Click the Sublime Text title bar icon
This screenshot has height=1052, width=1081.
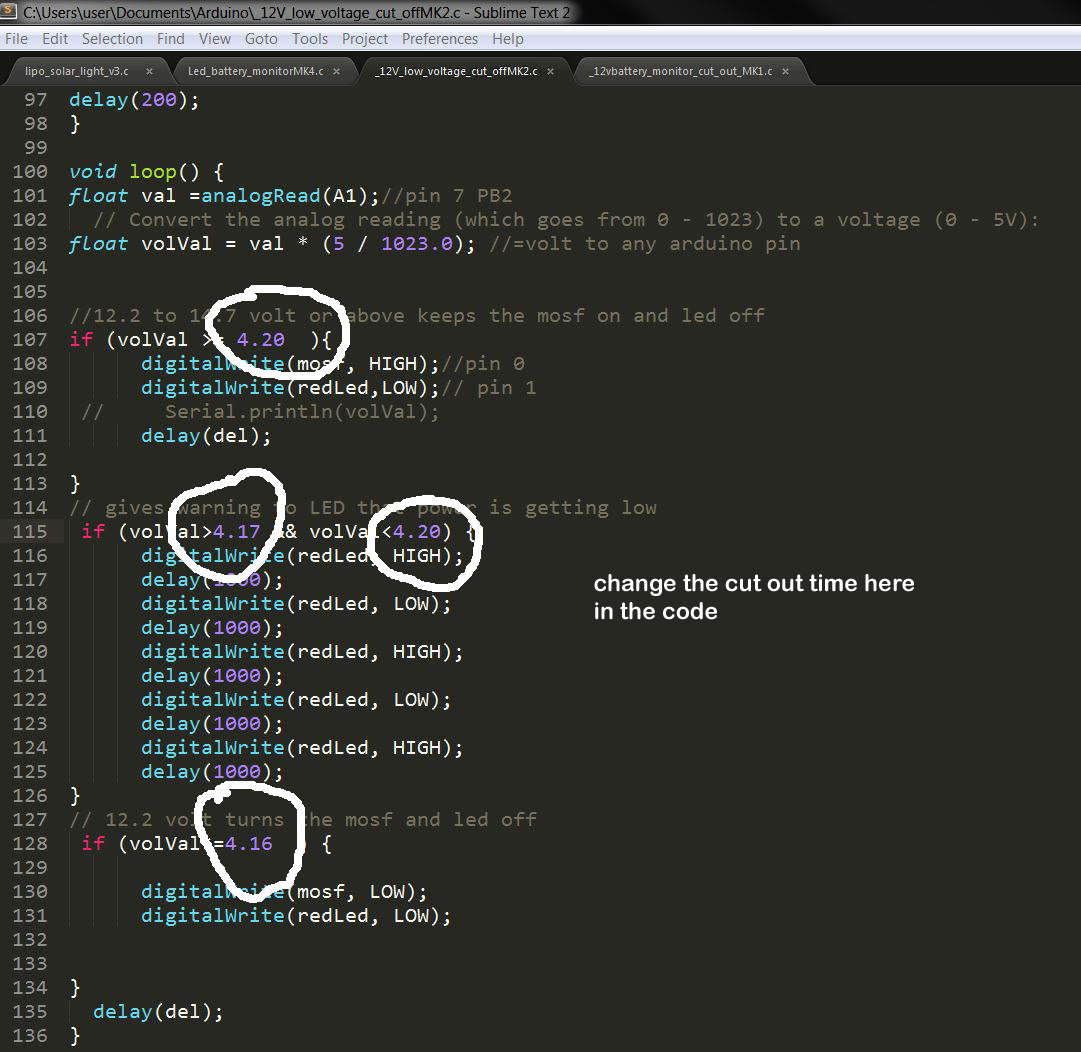coord(8,12)
